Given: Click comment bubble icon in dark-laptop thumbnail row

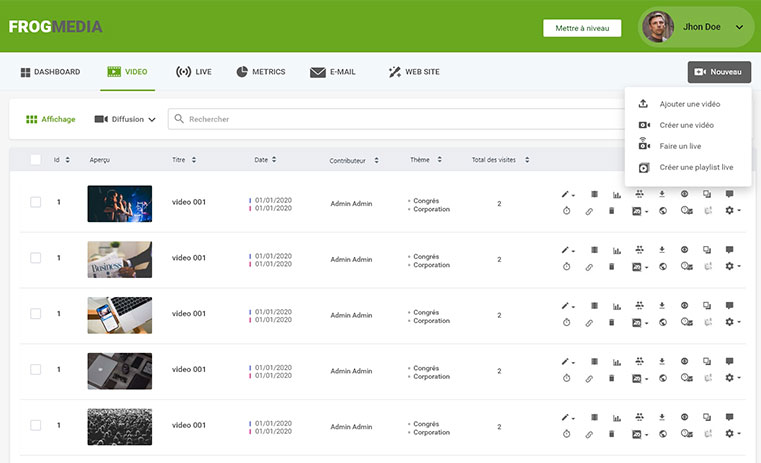Looking at the screenshot, I should [729, 362].
